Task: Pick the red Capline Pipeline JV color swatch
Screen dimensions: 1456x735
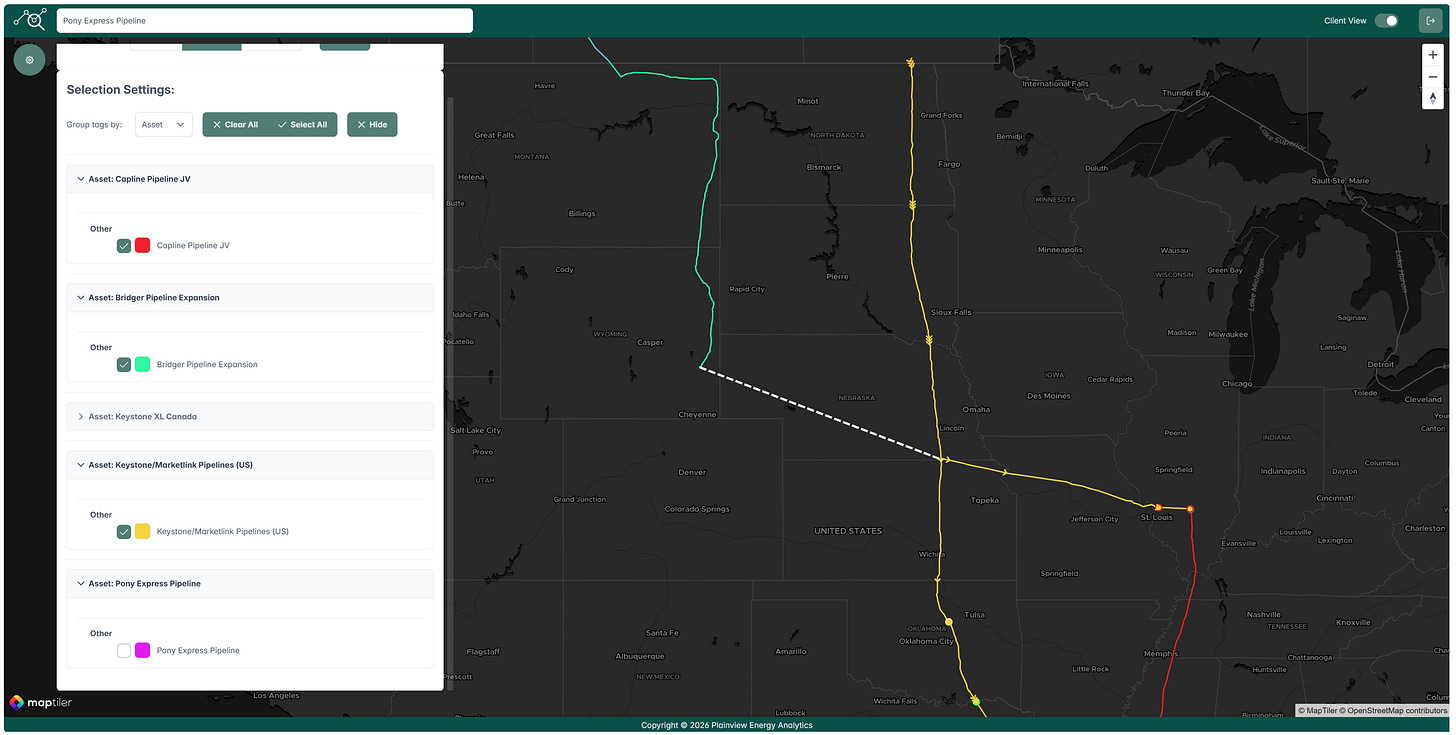Action: 143,245
